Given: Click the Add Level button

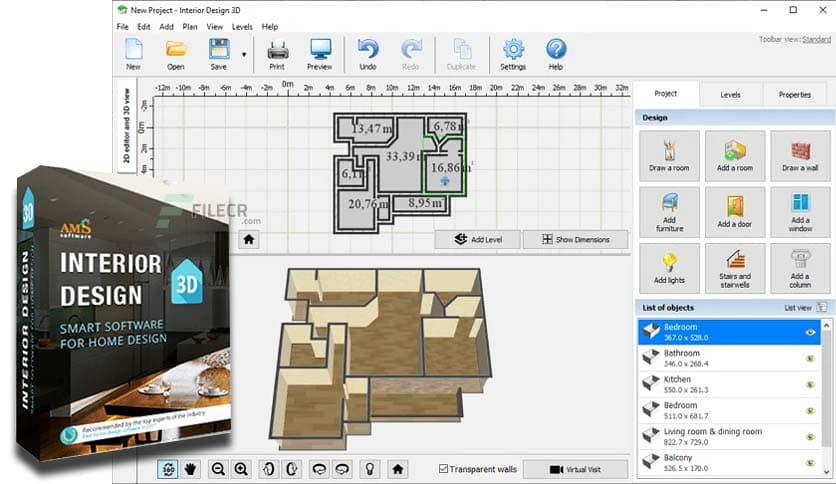Looking at the screenshot, I should pyautogui.click(x=478, y=239).
